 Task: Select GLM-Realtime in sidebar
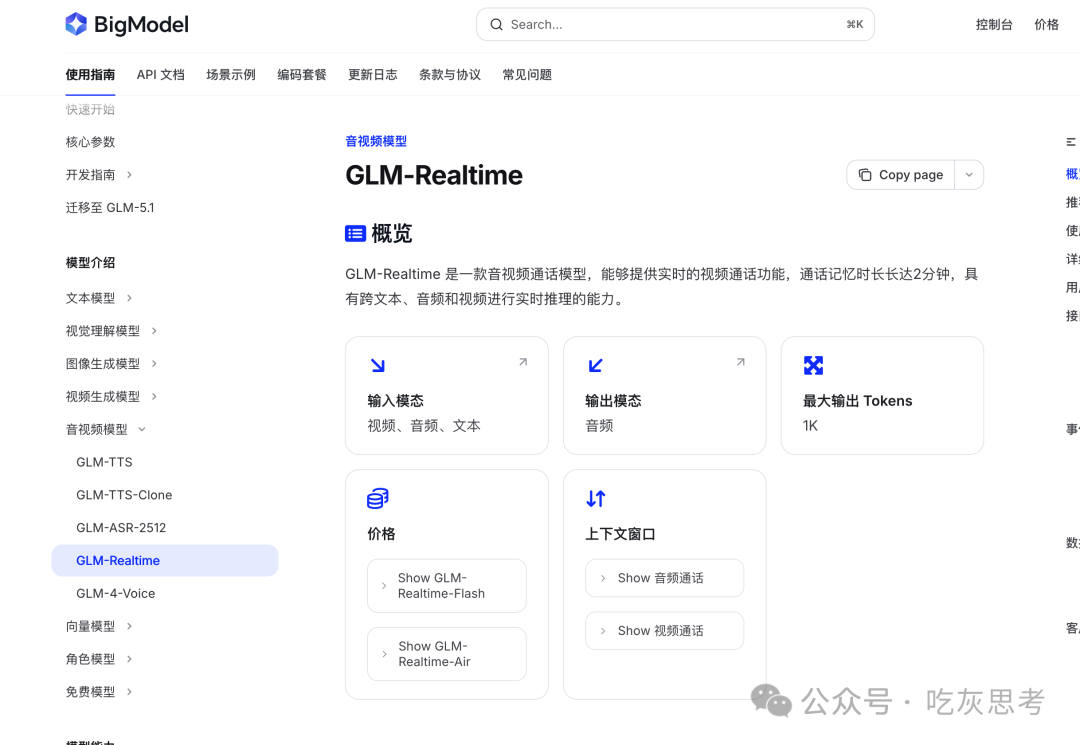click(x=165, y=560)
